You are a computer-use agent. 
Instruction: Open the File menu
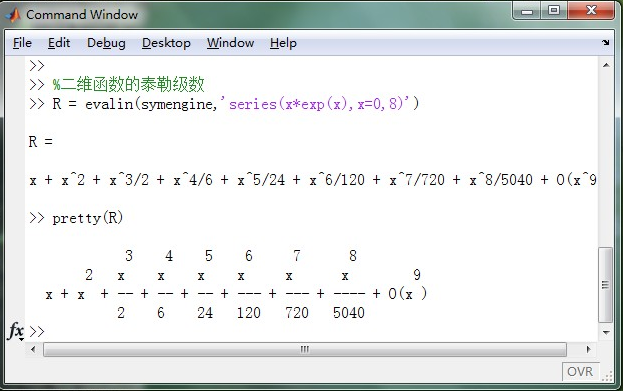point(22,43)
